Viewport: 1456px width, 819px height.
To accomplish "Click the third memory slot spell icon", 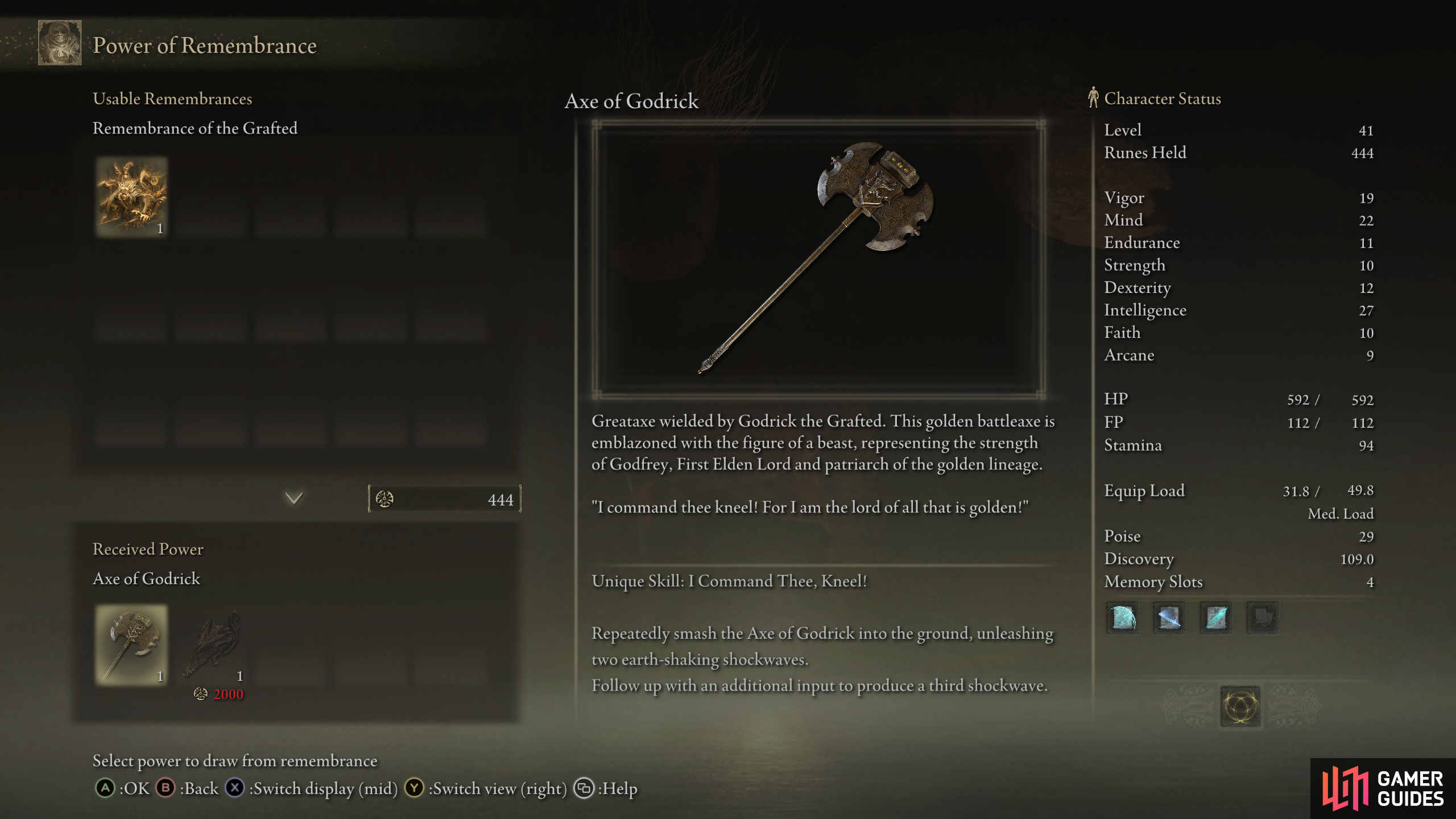I will (1216, 618).
